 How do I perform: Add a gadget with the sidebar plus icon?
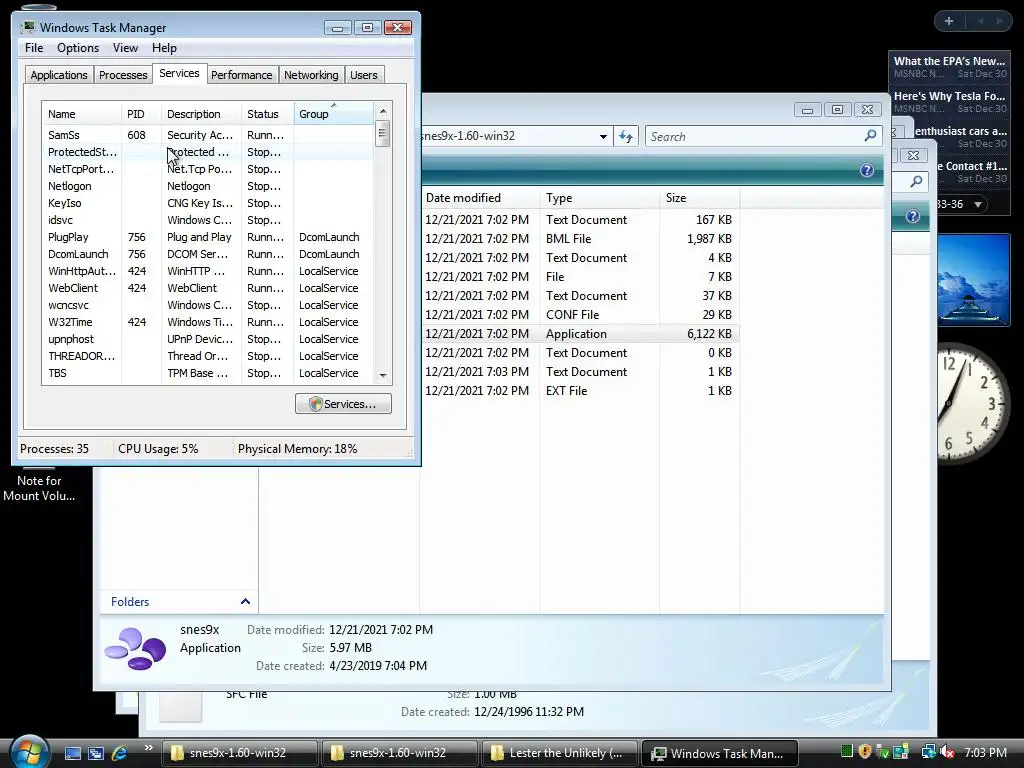[948, 22]
